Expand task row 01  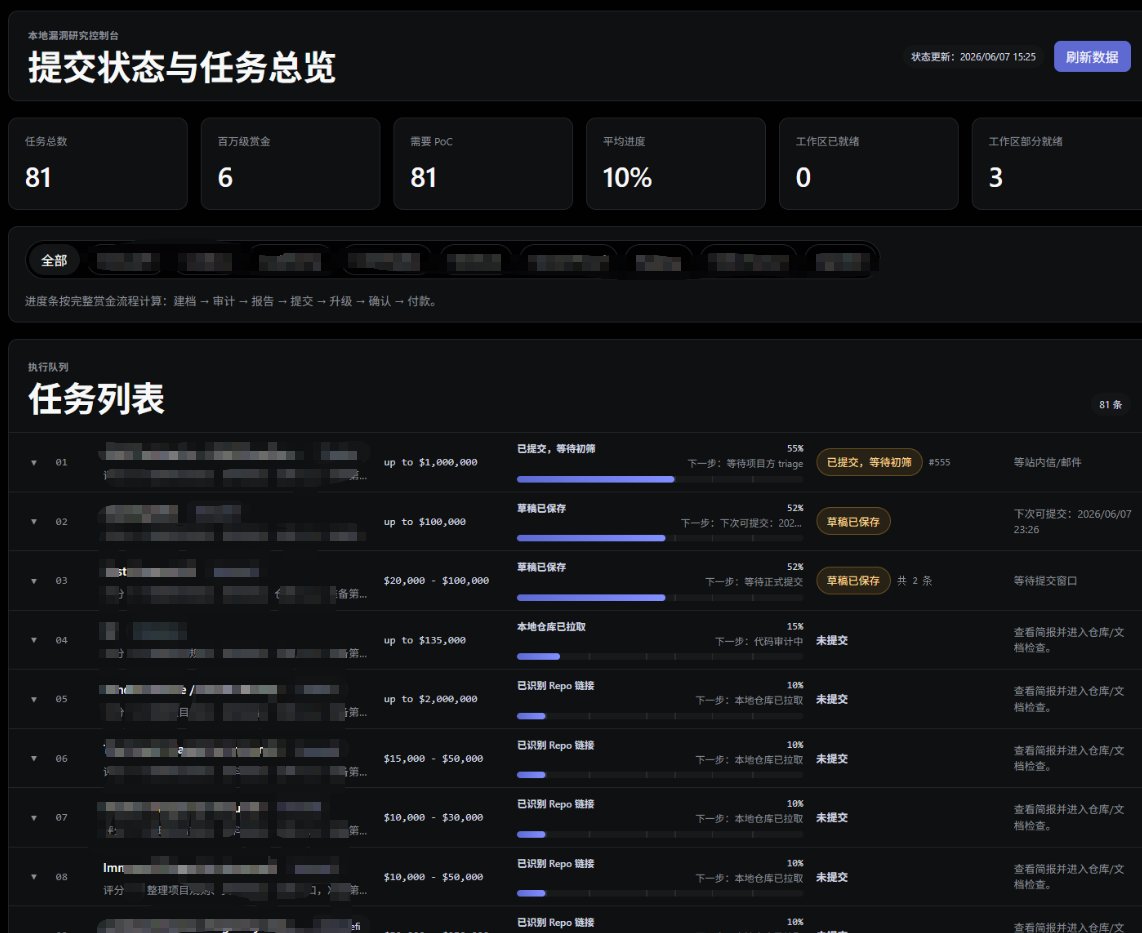tap(34, 462)
